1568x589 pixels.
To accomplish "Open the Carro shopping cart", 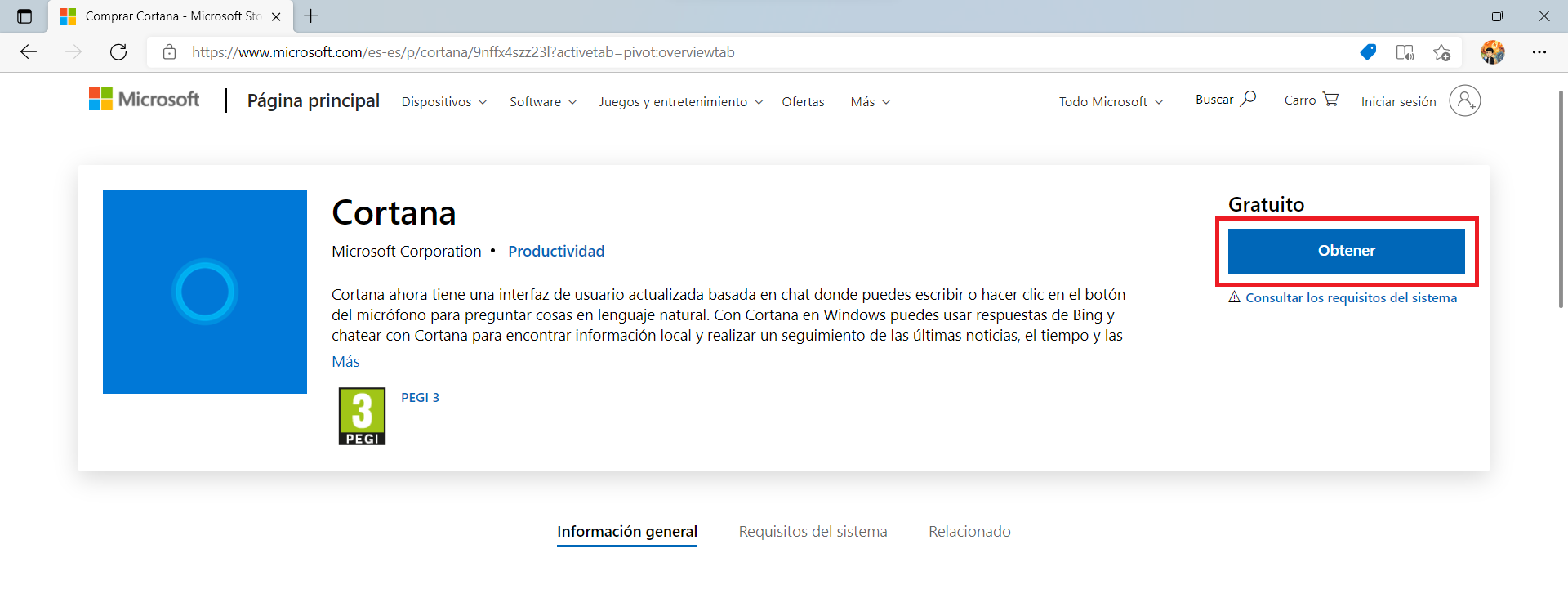I will pyautogui.click(x=1311, y=100).
